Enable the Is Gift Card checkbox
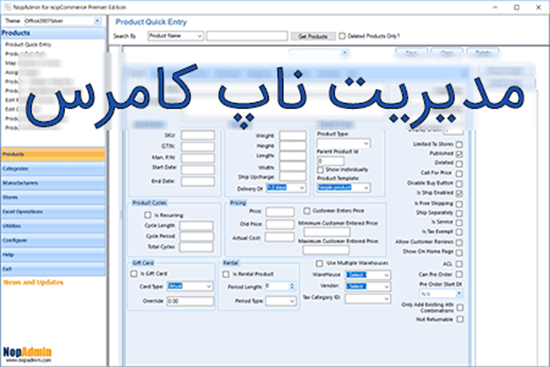The image size is (550, 367). click(x=134, y=274)
